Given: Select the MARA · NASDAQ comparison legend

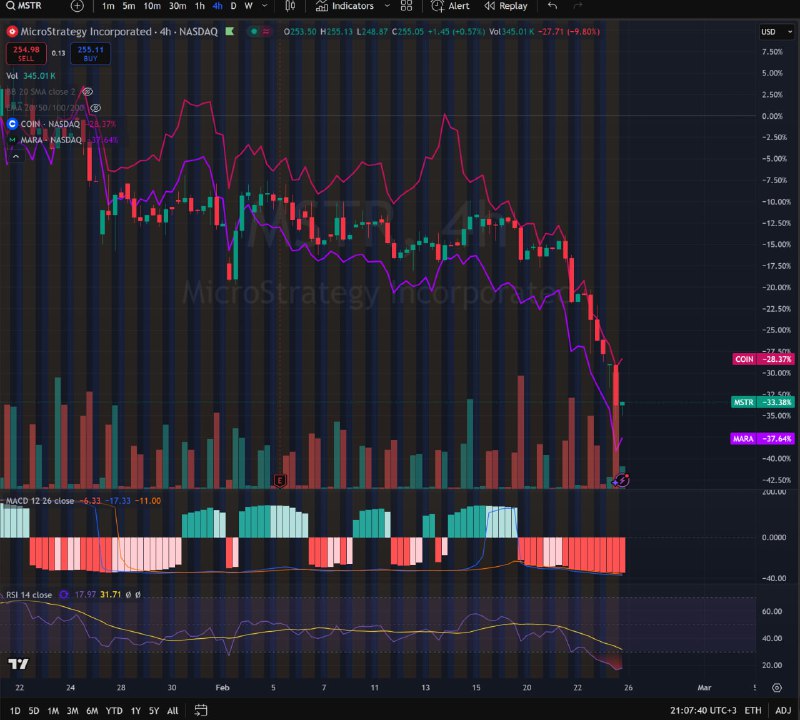Looking at the screenshot, I should pos(51,140).
